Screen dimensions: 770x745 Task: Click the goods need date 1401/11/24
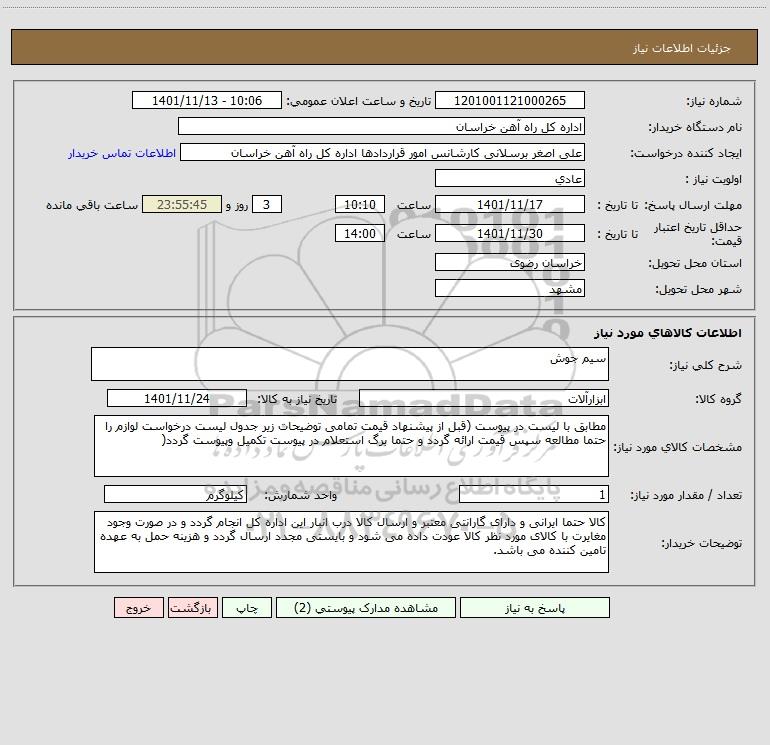point(177,398)
